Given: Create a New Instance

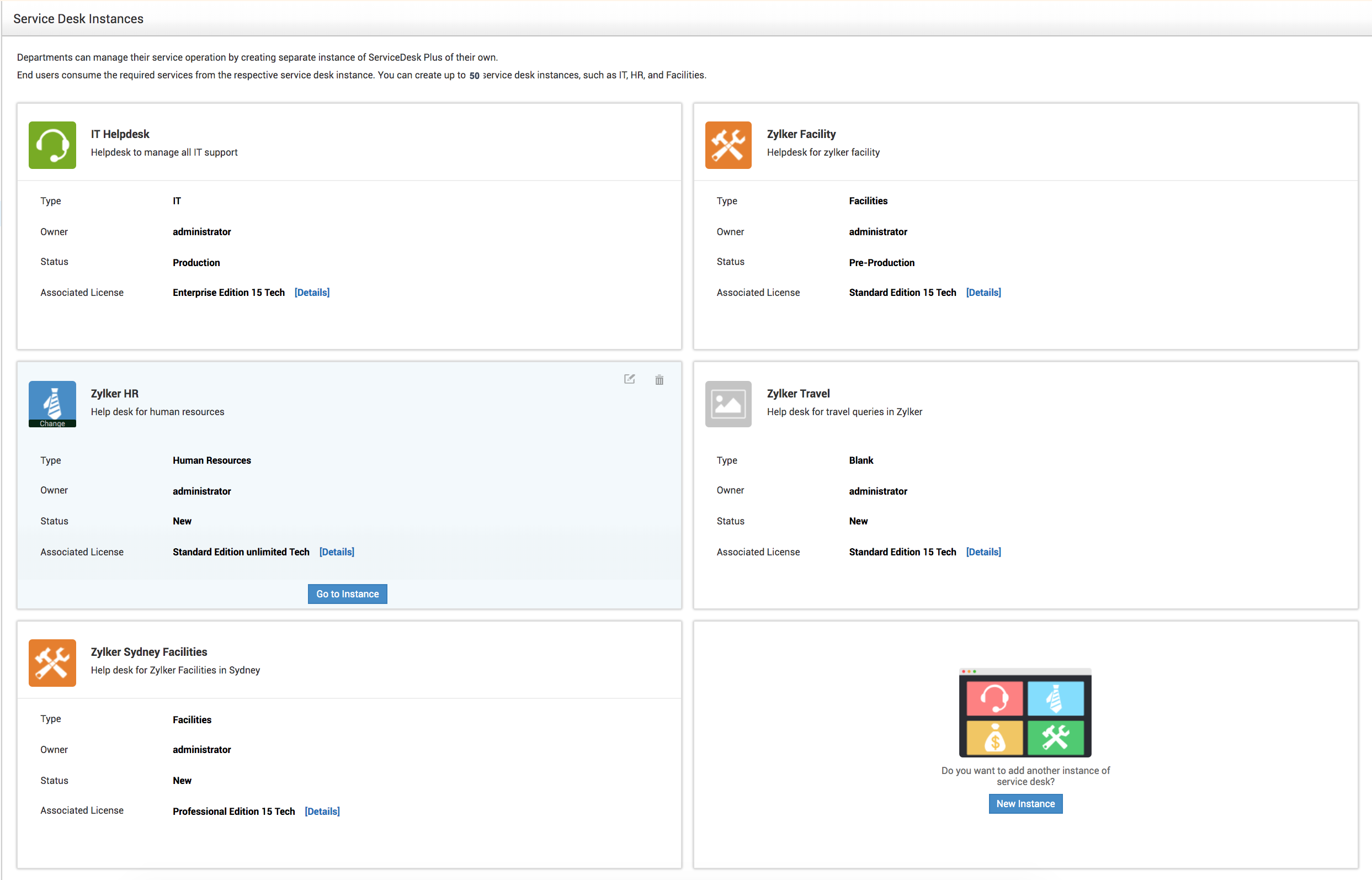Looking at the screenshot, I should click(1025, 803).
